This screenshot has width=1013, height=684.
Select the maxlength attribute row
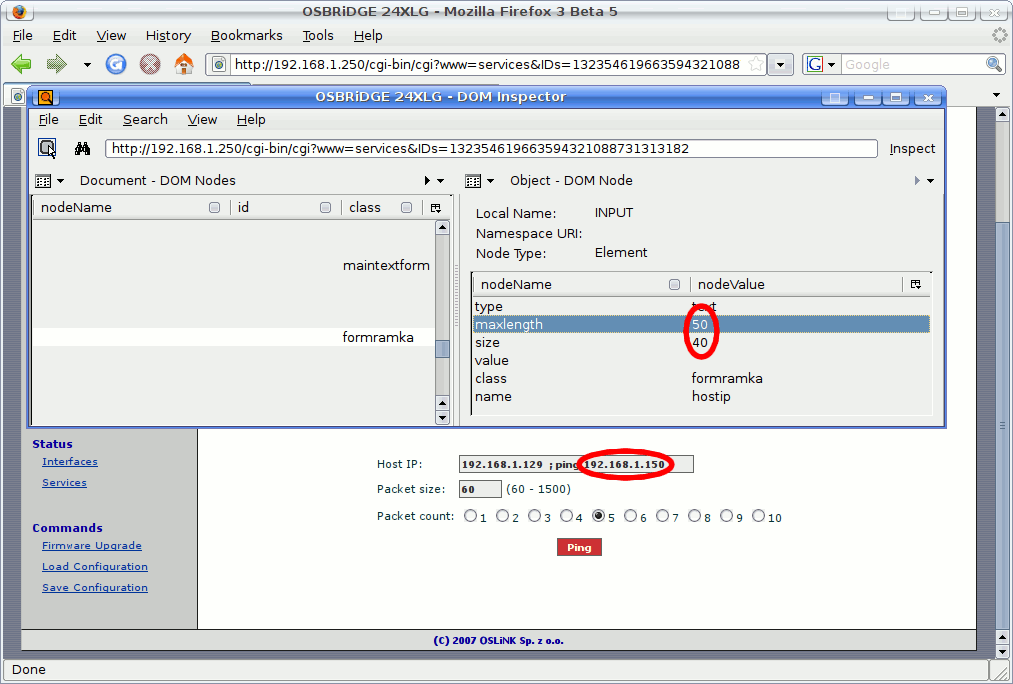point(701,324)
